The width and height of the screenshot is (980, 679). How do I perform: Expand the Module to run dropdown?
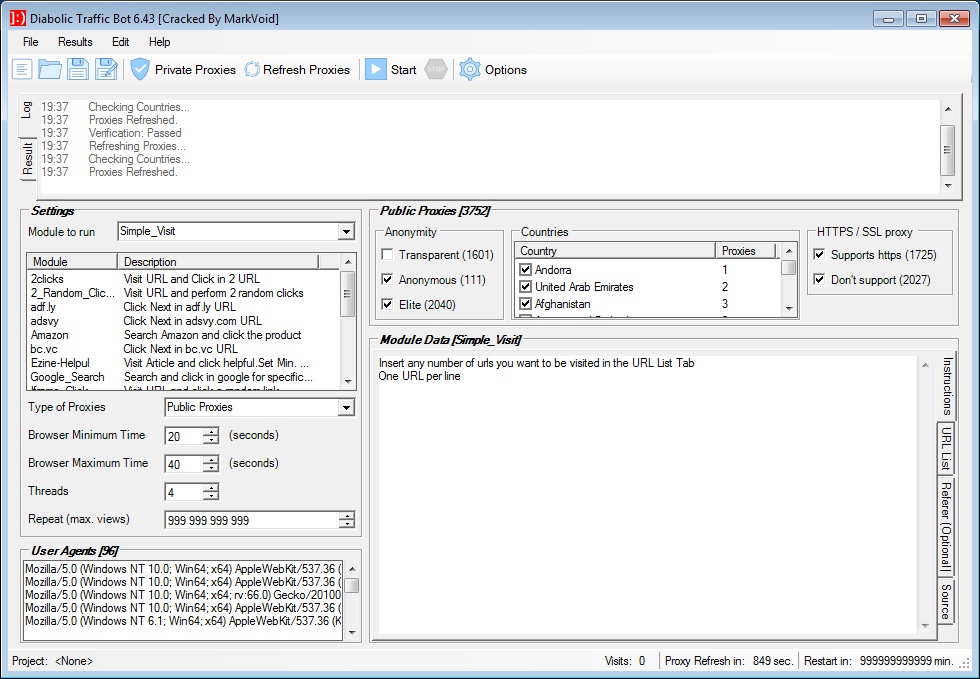346,232
